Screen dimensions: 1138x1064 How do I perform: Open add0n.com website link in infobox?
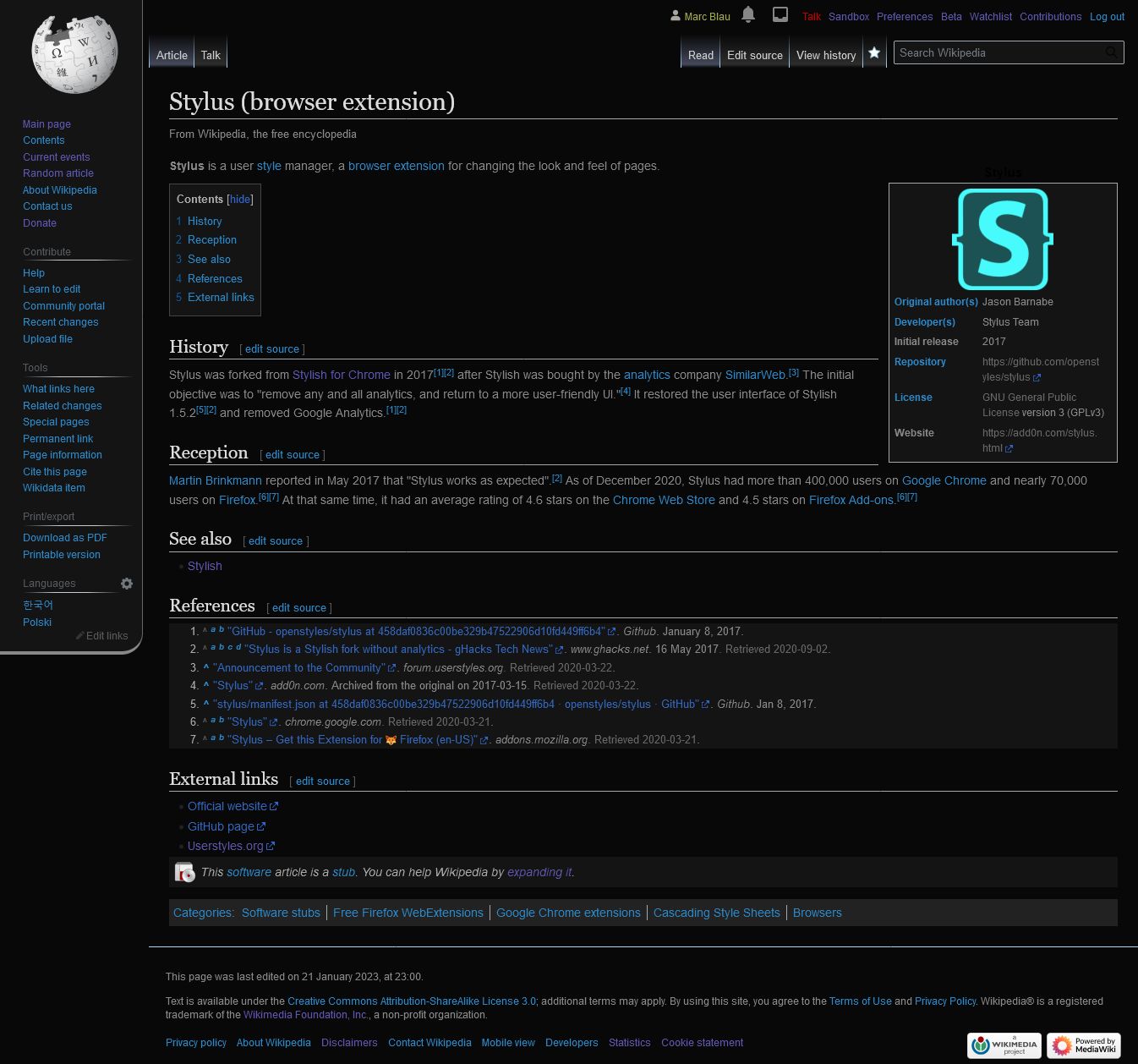pyautogui.click(x=1040, y=441)
